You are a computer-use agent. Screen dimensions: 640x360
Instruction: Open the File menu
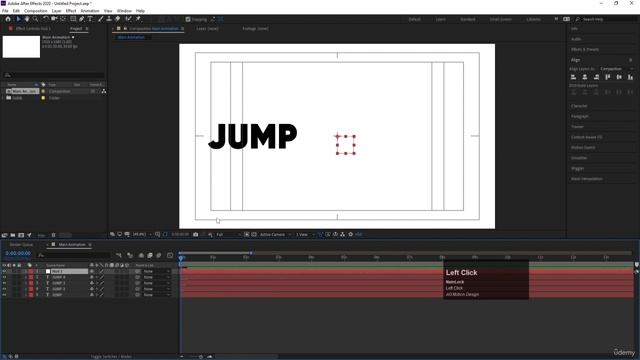tap(5, 11)
